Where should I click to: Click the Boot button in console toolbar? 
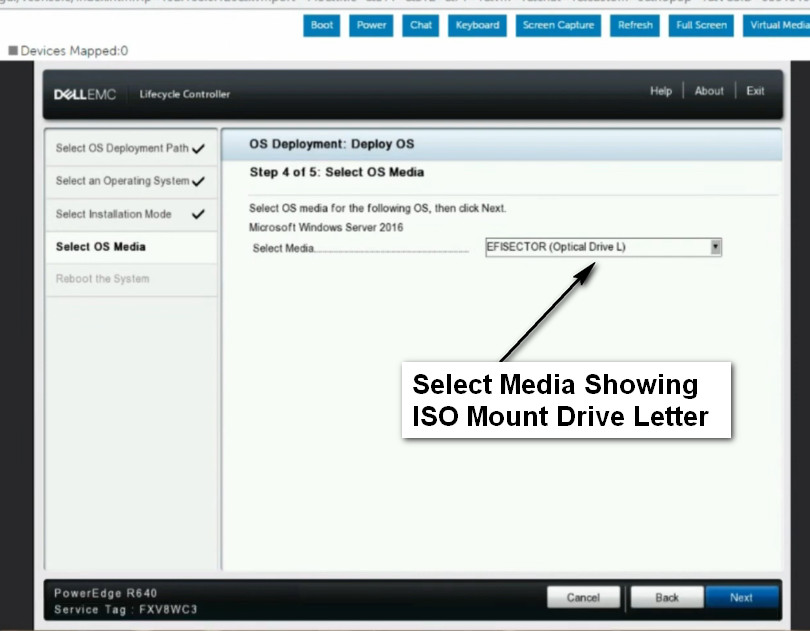(x=322, y=25)
